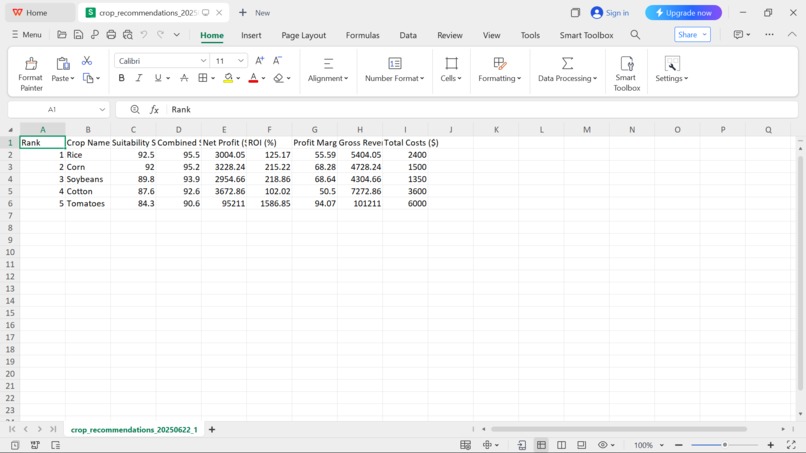Viewport: 806px width, 453px height.
Task: Switch to normal view in status bar
Action: point(541,445)
